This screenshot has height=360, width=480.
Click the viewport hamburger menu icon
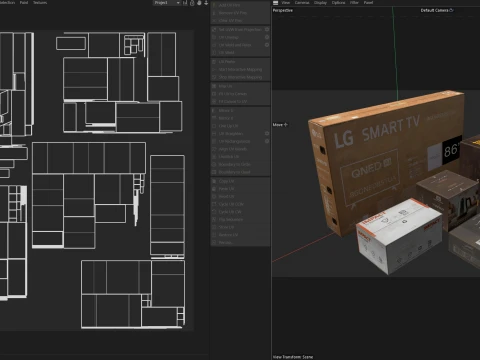[x=276, y=3]
